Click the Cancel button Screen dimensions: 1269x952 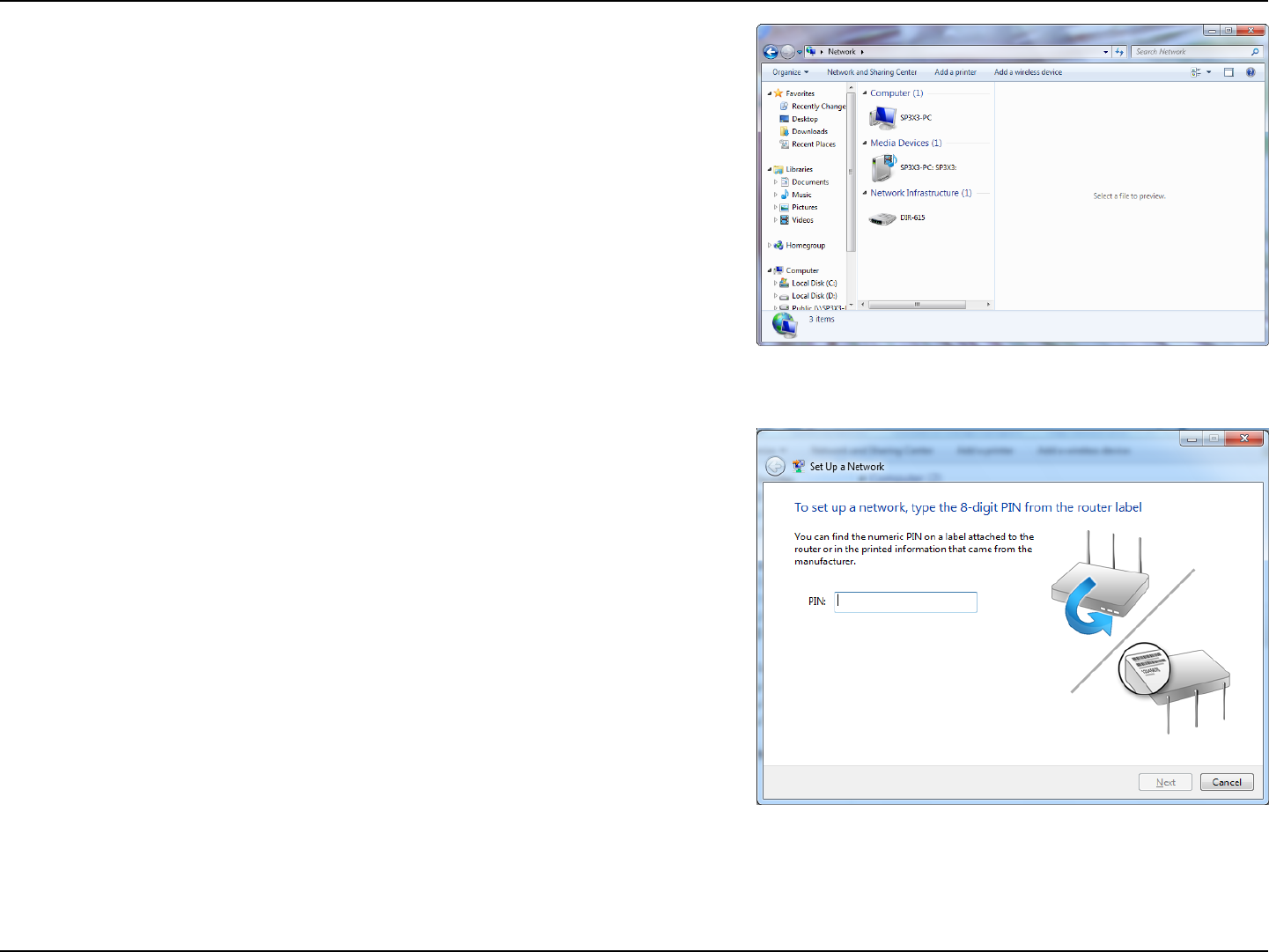[x=1227, y=782]
